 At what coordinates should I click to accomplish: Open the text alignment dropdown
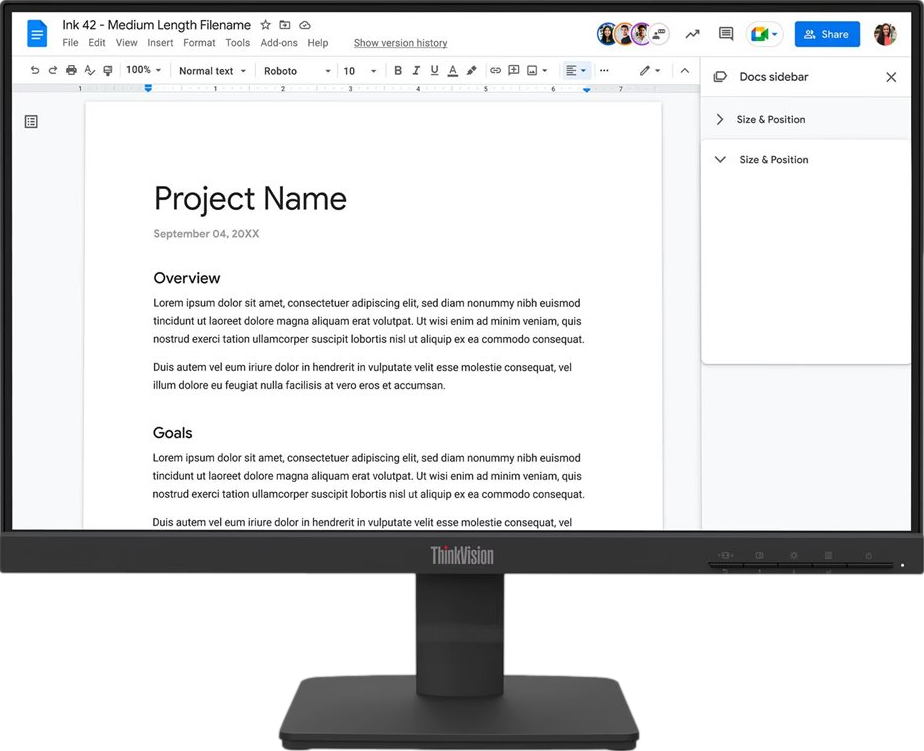576,70
